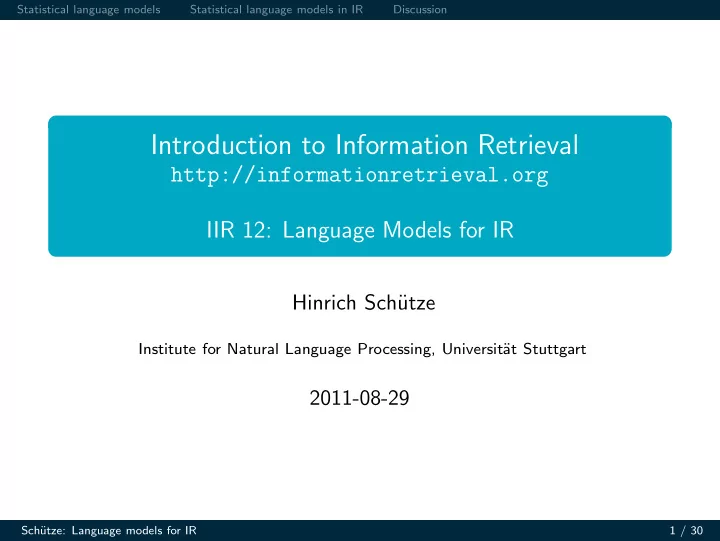Select author name Hinrich Schütze
Screen dimensions: 720x541
(x=364, y=303)
